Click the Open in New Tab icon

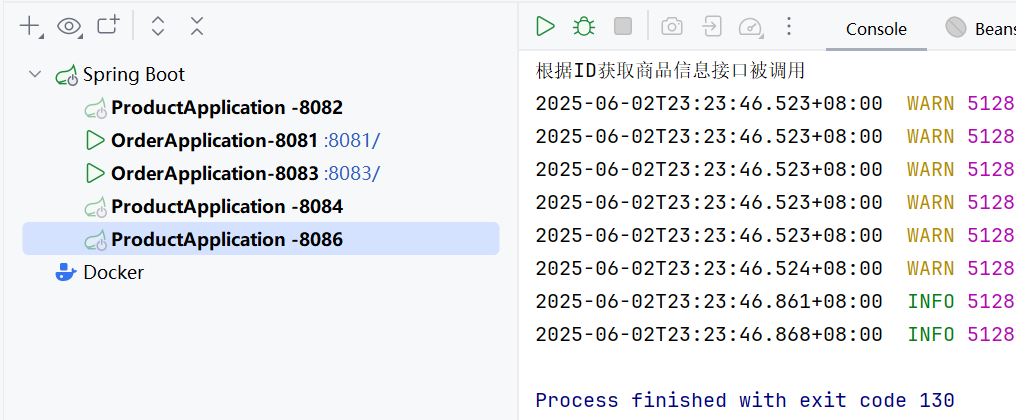pyautogui.click(x=107, y=27)
